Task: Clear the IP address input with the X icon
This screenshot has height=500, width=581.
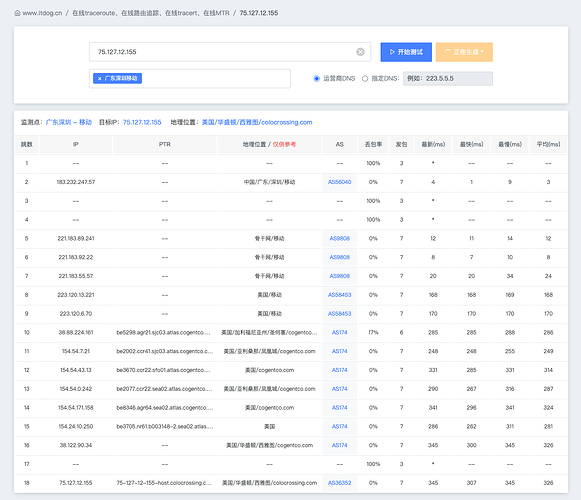Action: click(360, 52)
